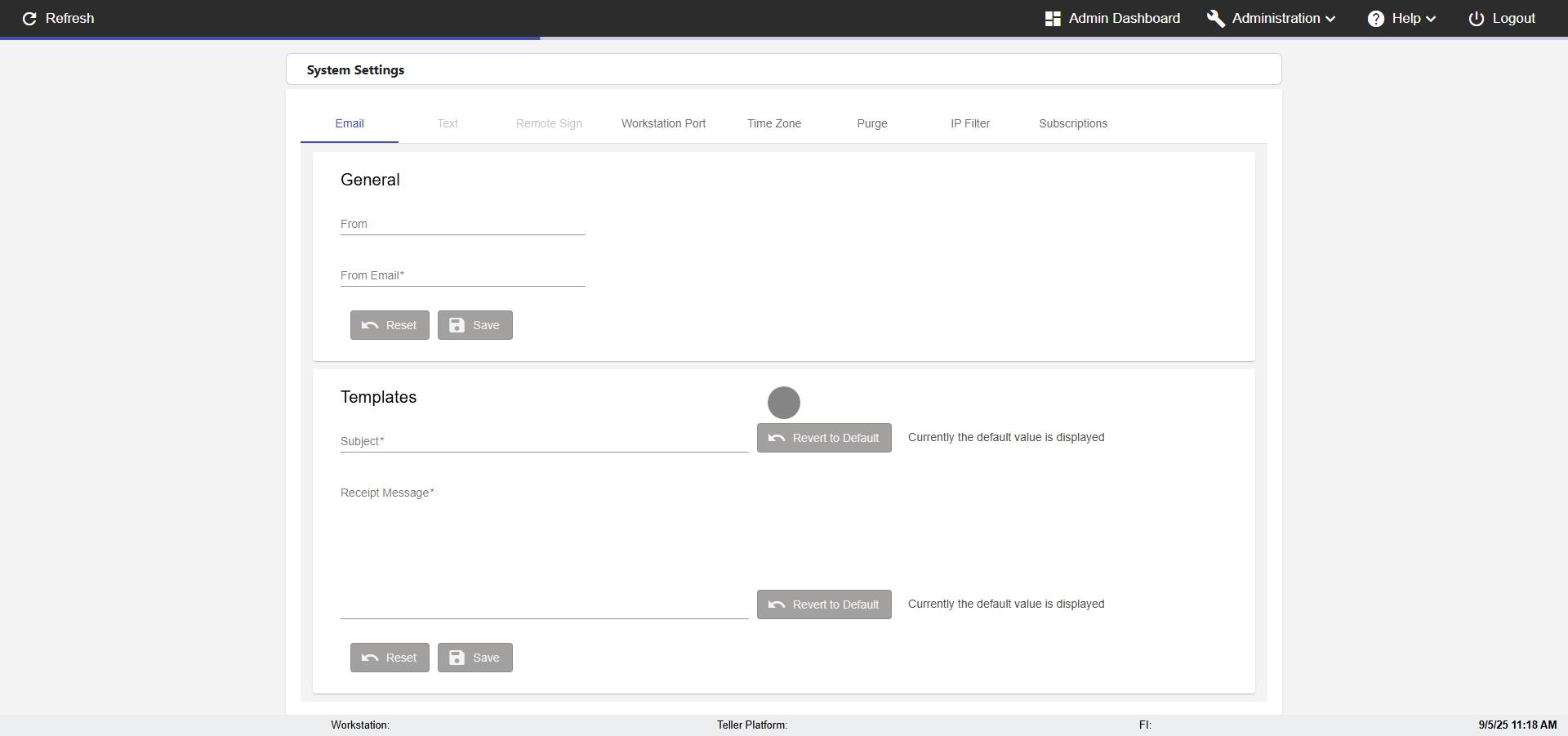Click the floppy disk icon on Templates Save
1568x736 pixels.
point(457,658)
